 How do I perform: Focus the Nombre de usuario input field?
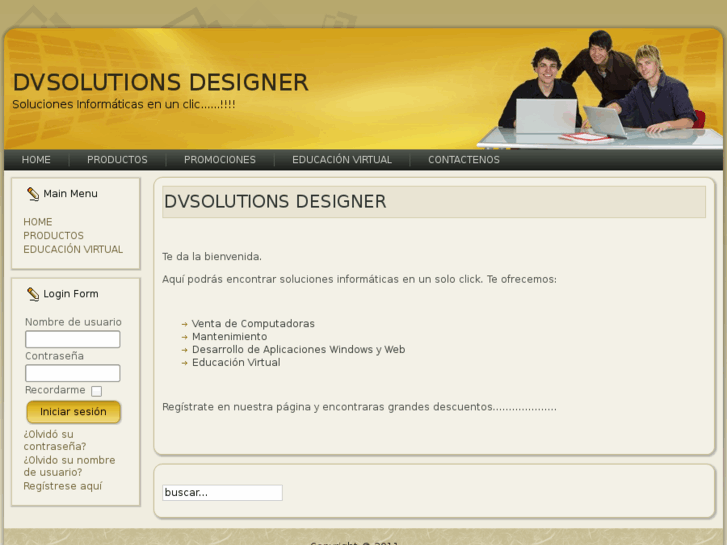coord(73,339)
